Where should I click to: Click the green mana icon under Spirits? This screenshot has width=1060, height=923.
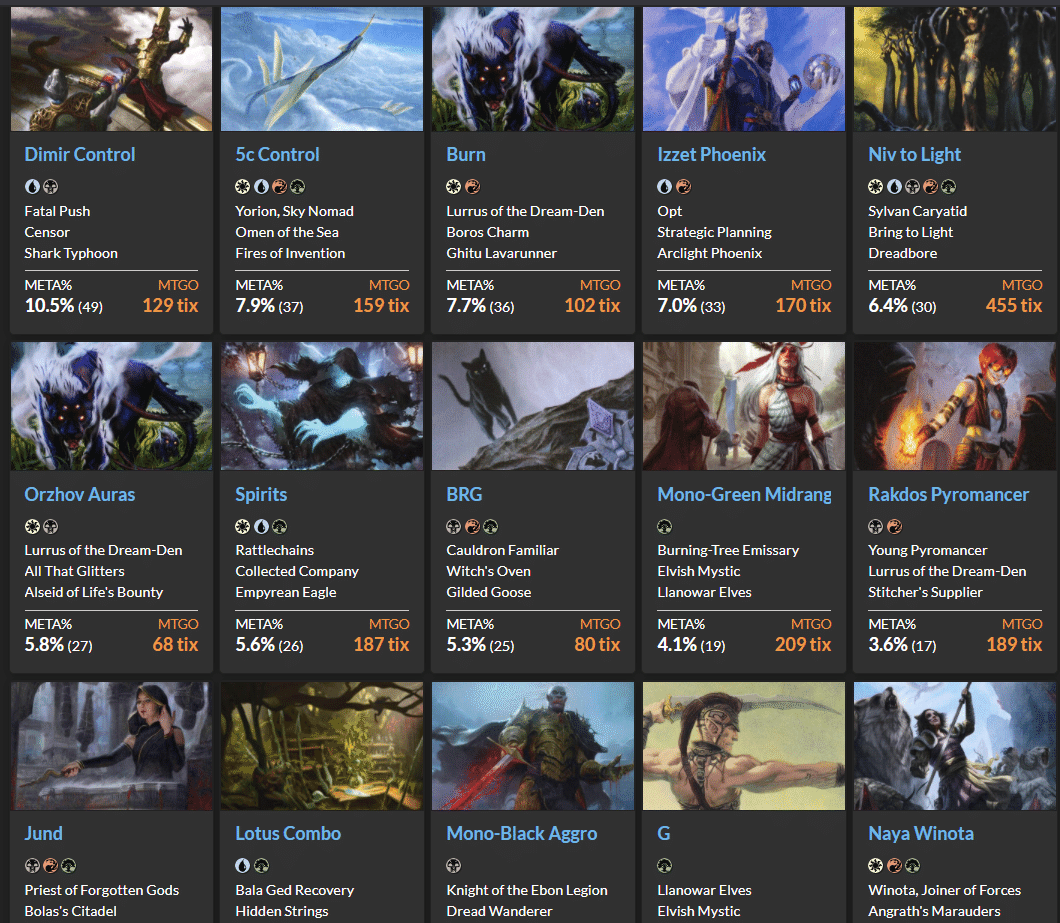click(279, 527)
